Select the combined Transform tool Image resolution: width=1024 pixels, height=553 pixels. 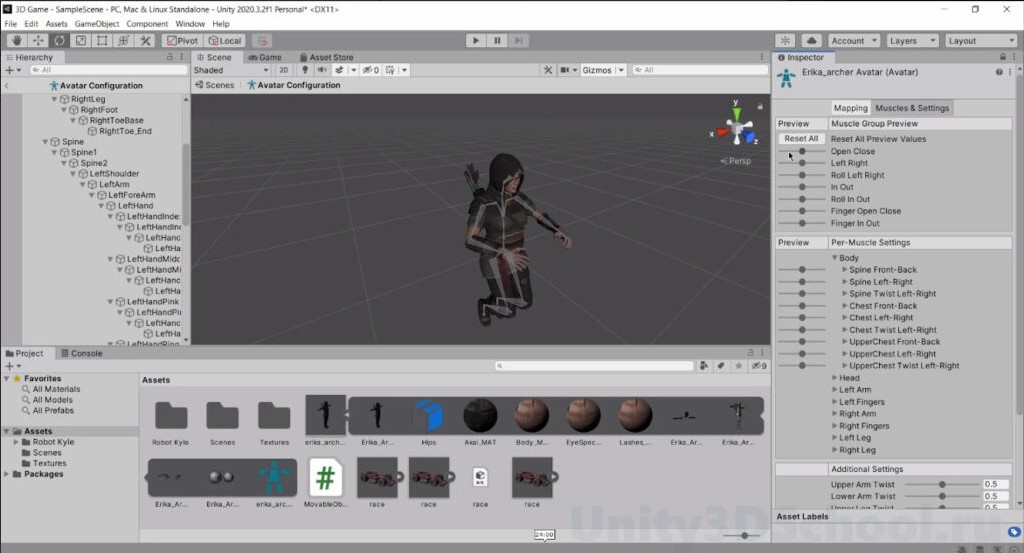coord(123,40)
